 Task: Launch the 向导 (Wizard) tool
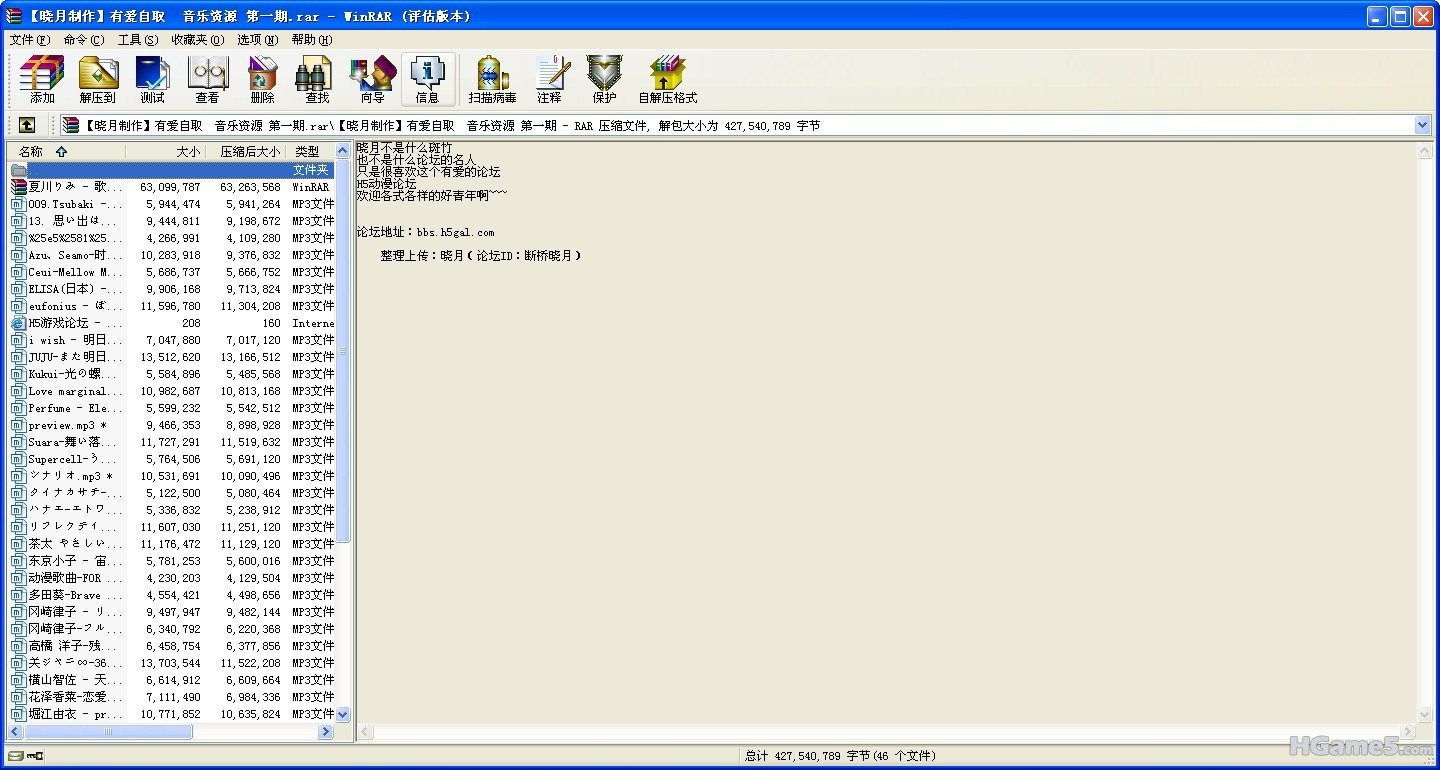point(372,80)
